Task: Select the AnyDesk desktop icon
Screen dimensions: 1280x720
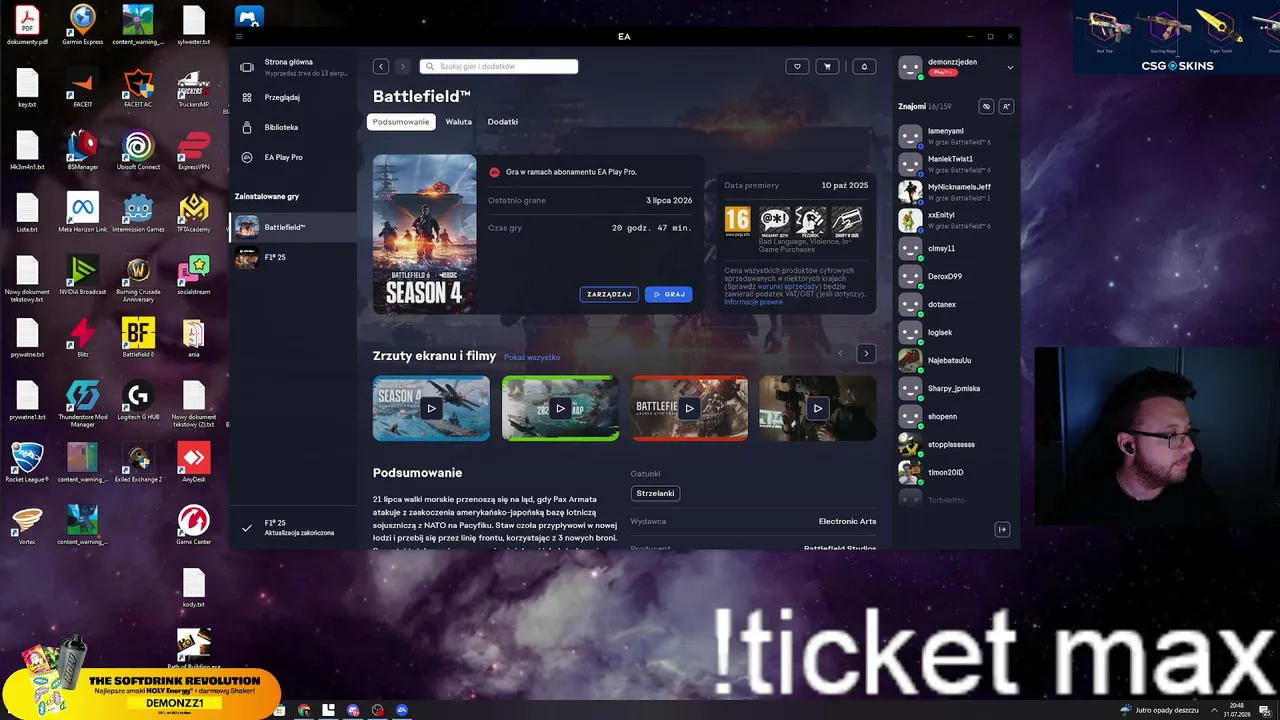Action: [x=194, y=462]
